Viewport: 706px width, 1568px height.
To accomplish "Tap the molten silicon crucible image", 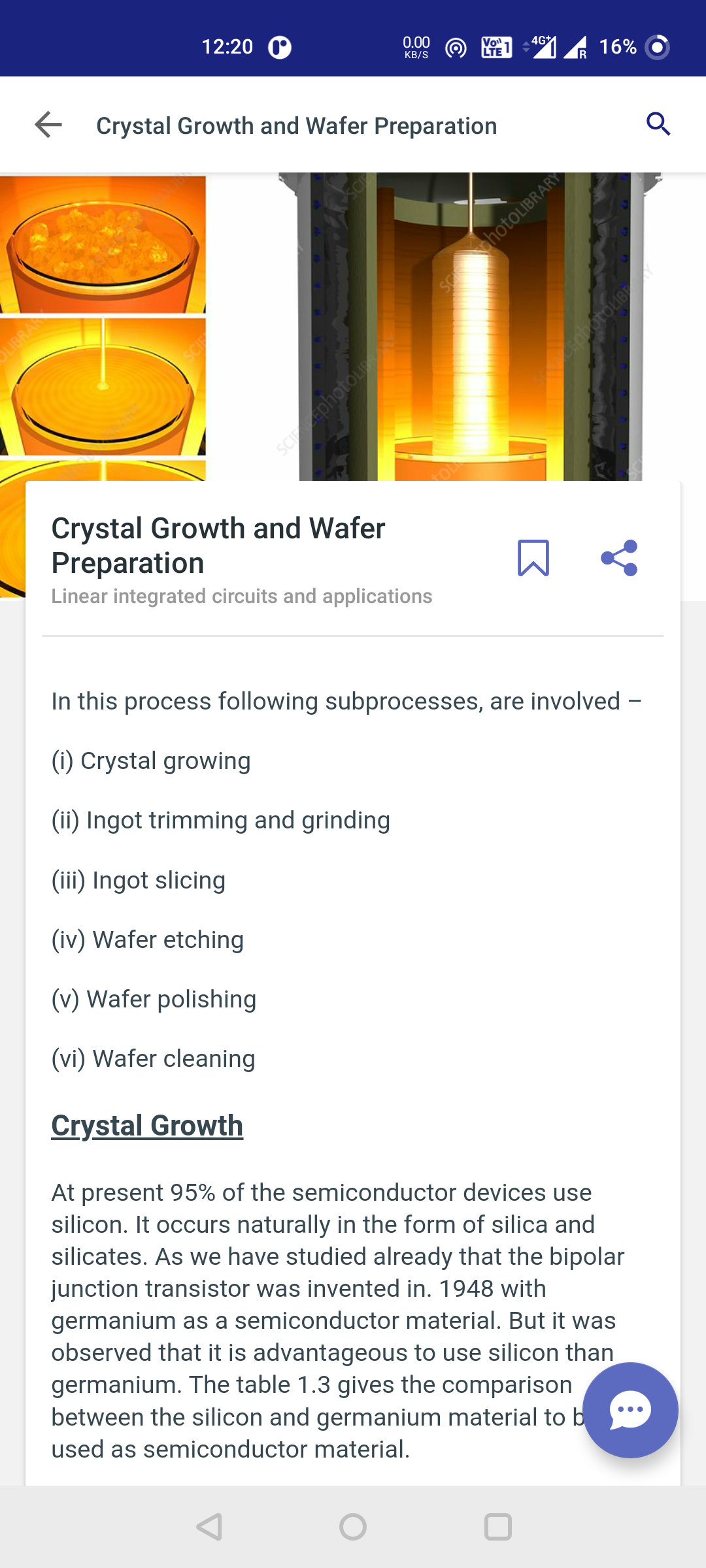I will 103,245.
